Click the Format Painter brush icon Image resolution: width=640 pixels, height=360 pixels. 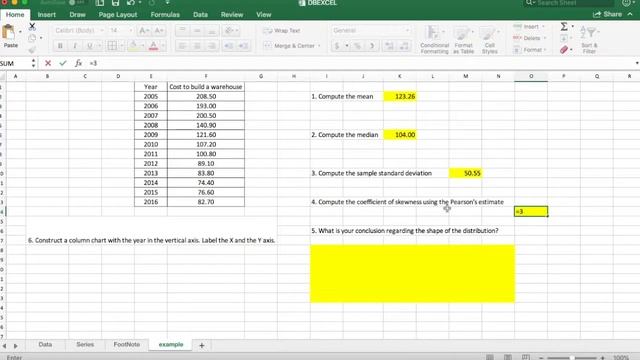[x=32, y=49]
